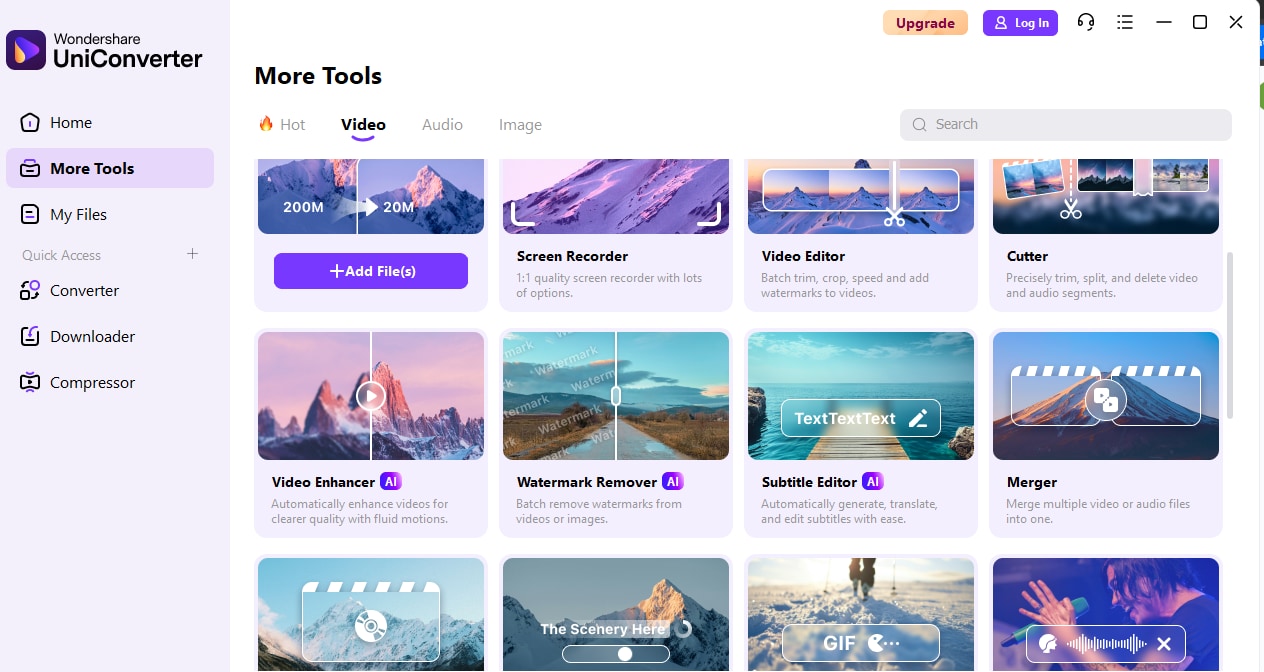This screenshot has width=1264, height=672.
Task: Open the Home page icon
Action: point(30,122)
